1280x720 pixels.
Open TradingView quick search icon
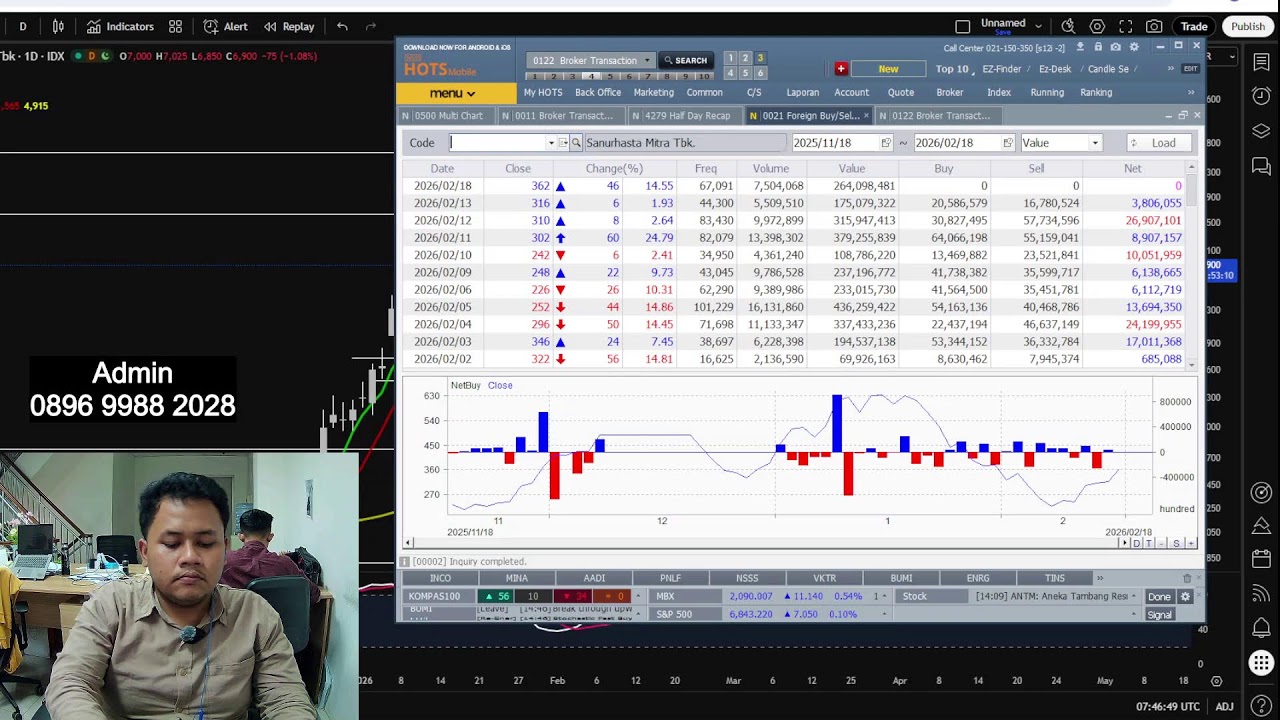[x=1068, y=27]
